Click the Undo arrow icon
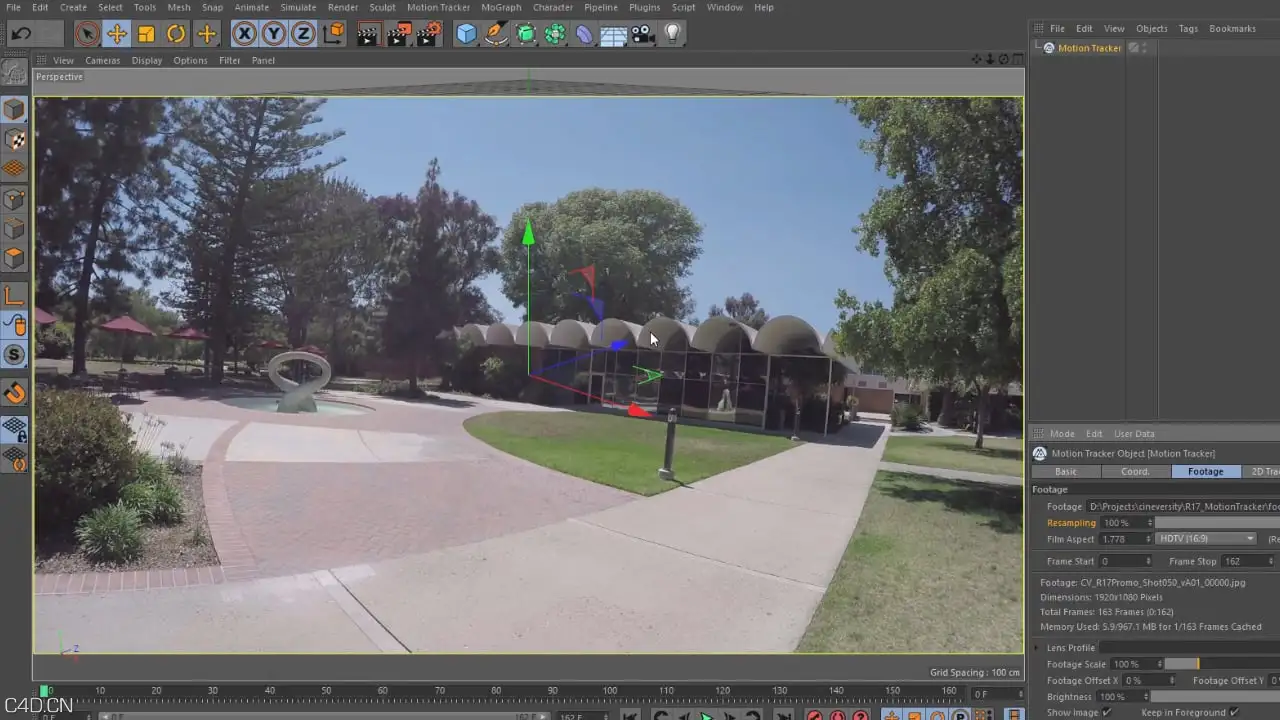The image size is (1280, 720). point(22,34)
